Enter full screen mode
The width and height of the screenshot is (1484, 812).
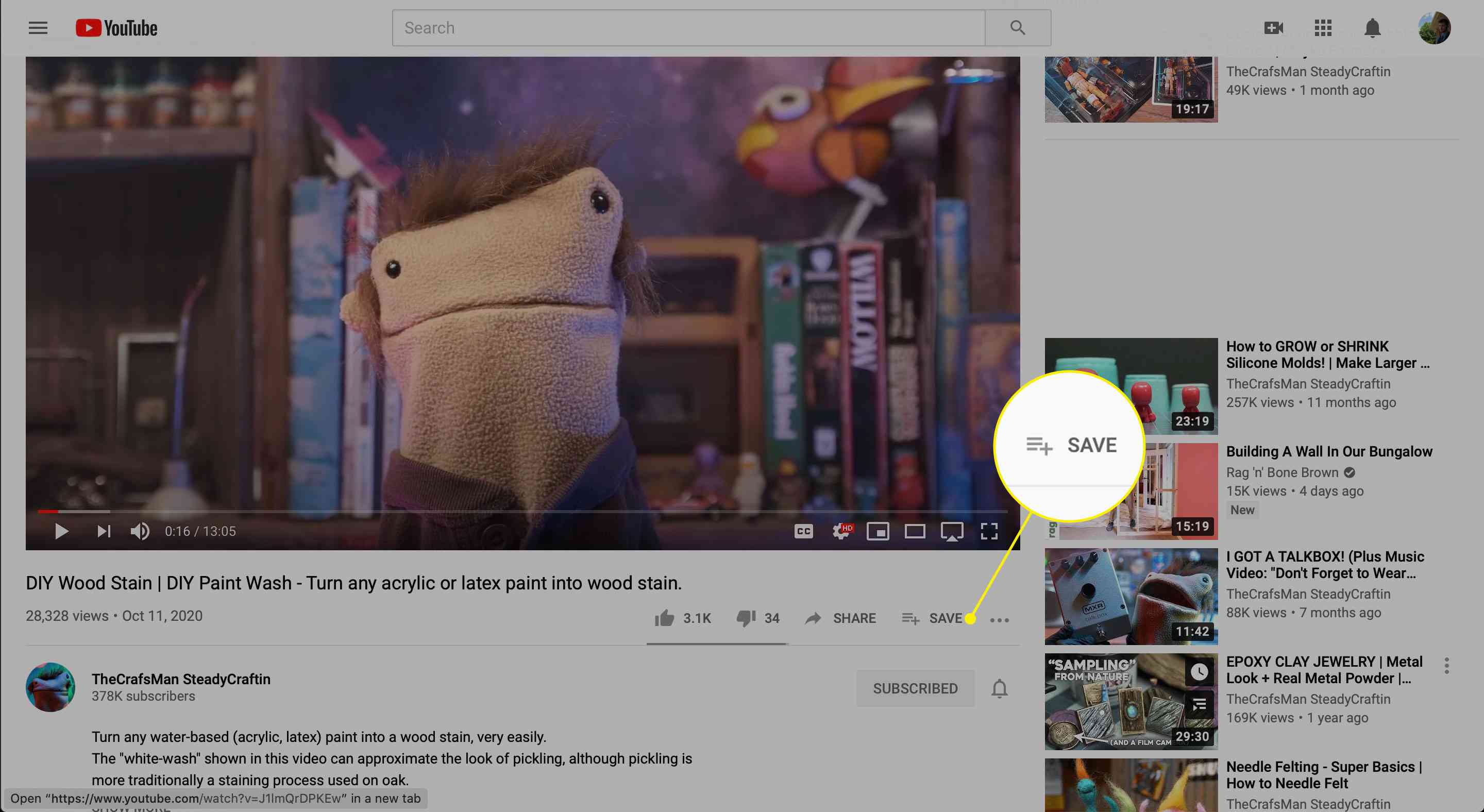[x=989, y=531]
